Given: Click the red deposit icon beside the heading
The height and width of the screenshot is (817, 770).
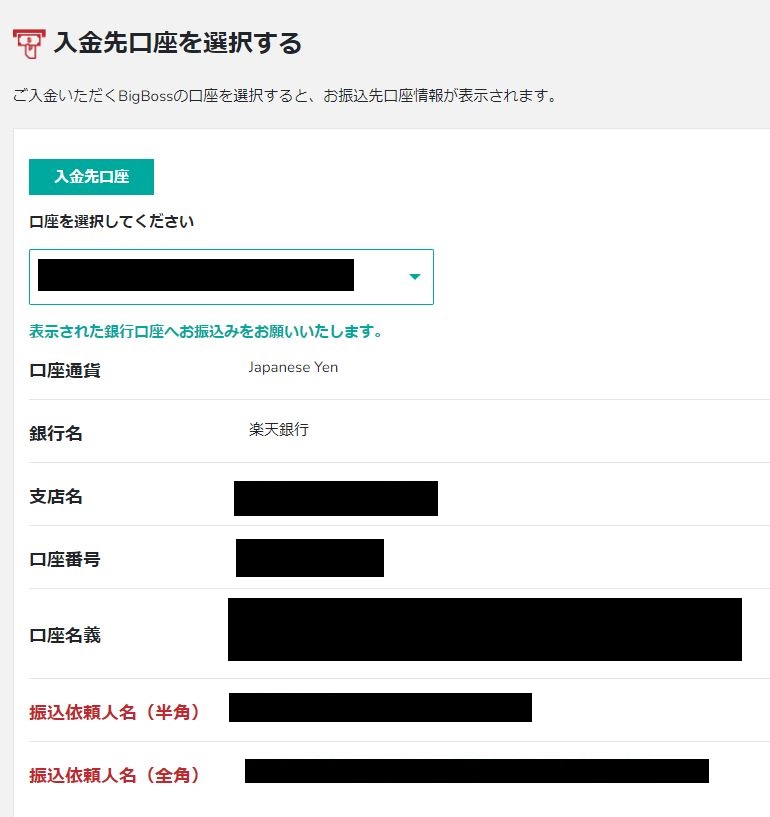Looking at the screenshot, I should [x=29, y=44].
